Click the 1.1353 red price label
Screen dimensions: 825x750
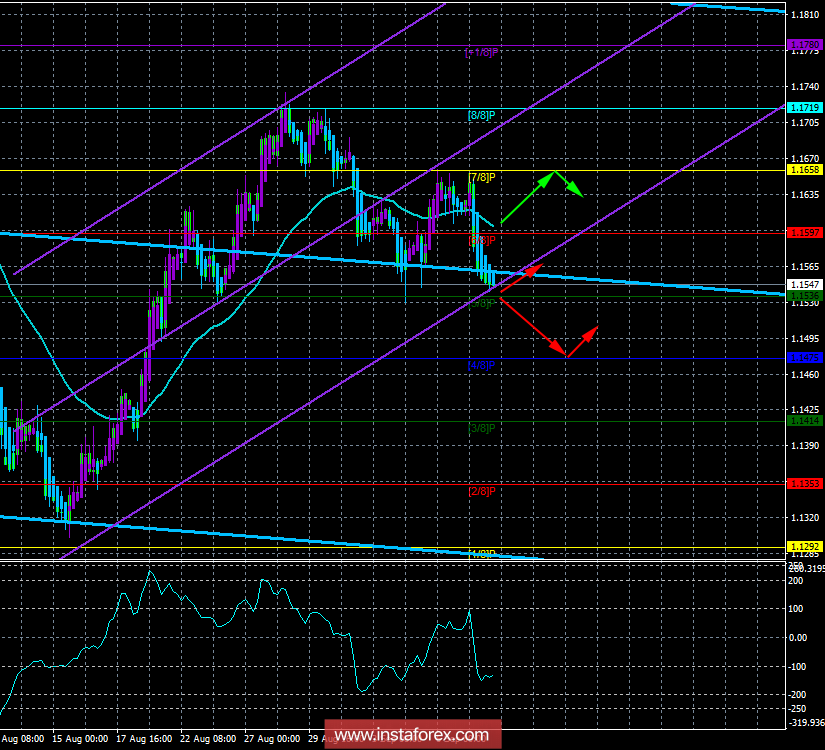(804, 483)
